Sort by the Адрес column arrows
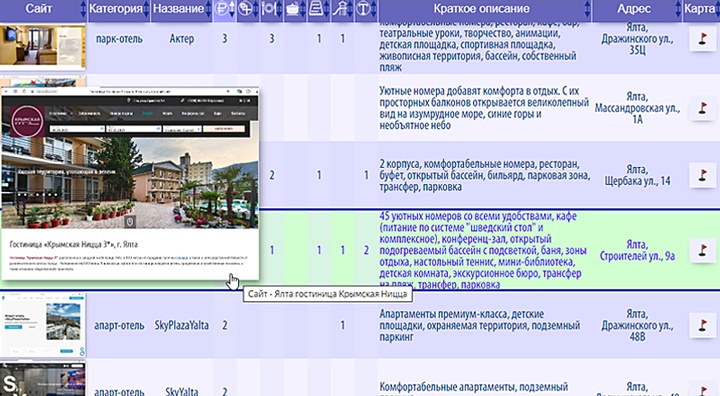 (678, 9)
